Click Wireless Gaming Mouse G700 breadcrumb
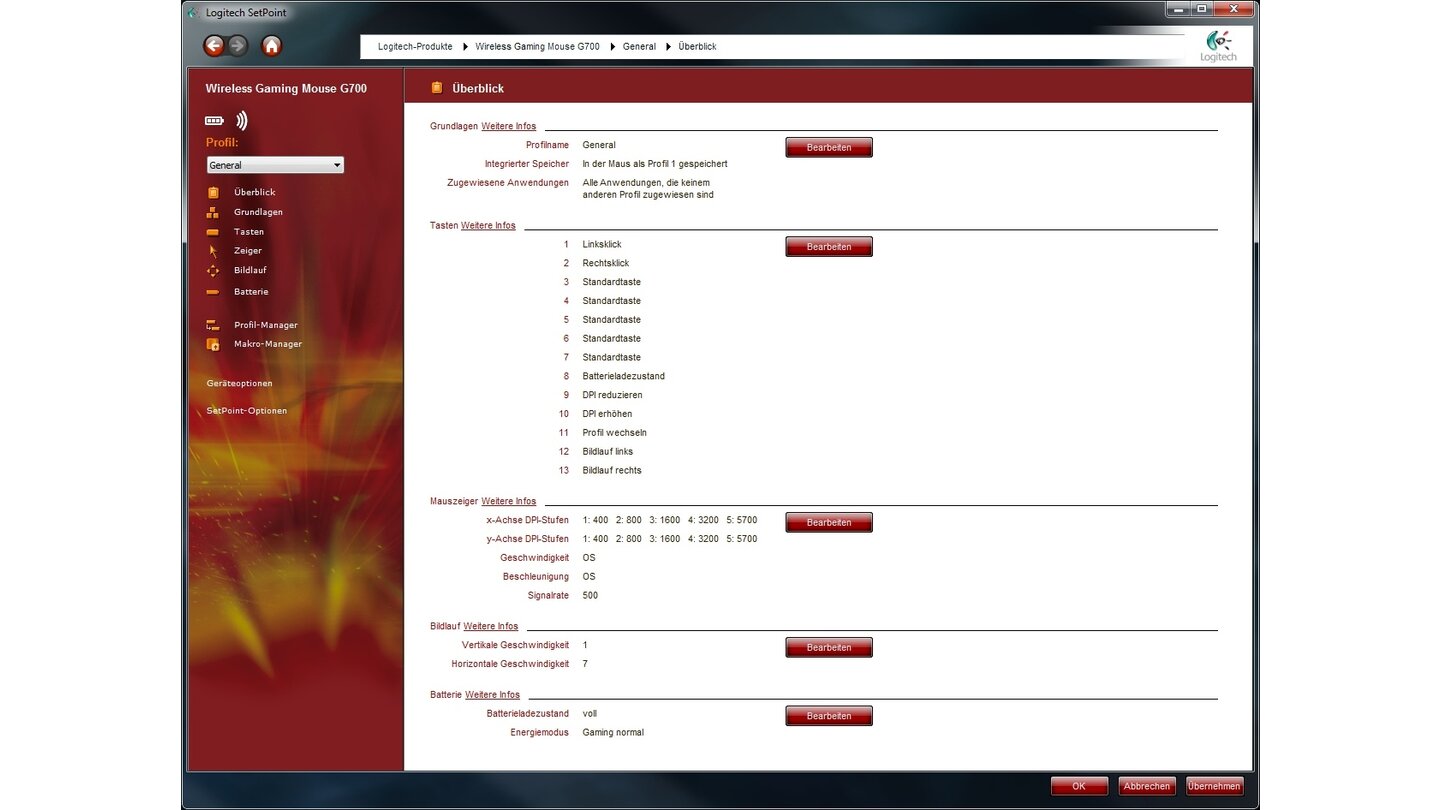Viewport: 1440px width, 810px height. [x=537, y=47]
